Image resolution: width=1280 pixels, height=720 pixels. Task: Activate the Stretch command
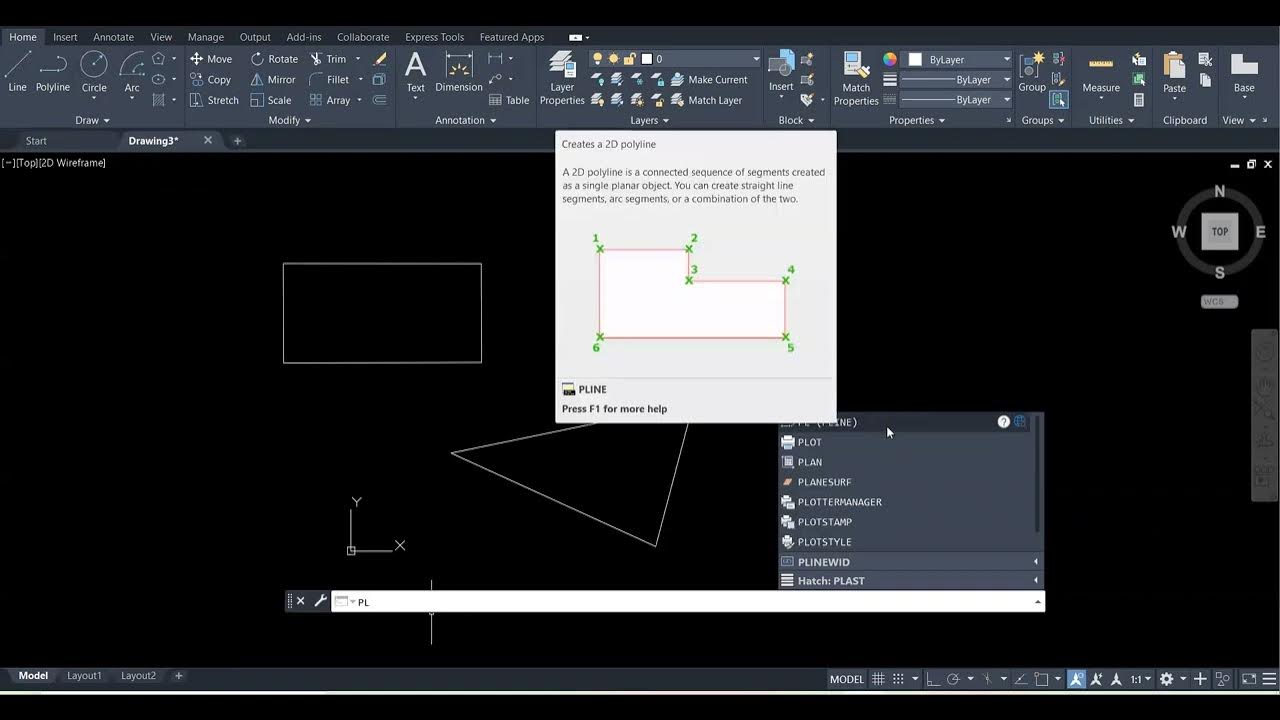coord(214,100)
